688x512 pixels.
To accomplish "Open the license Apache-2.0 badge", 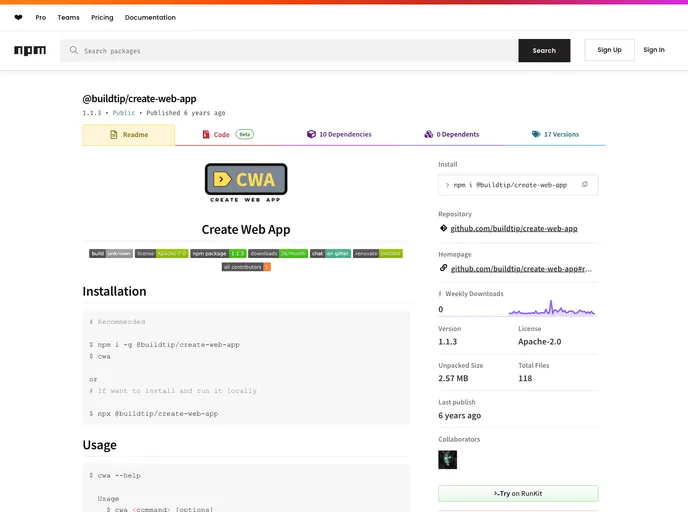I will pos(161,254).
